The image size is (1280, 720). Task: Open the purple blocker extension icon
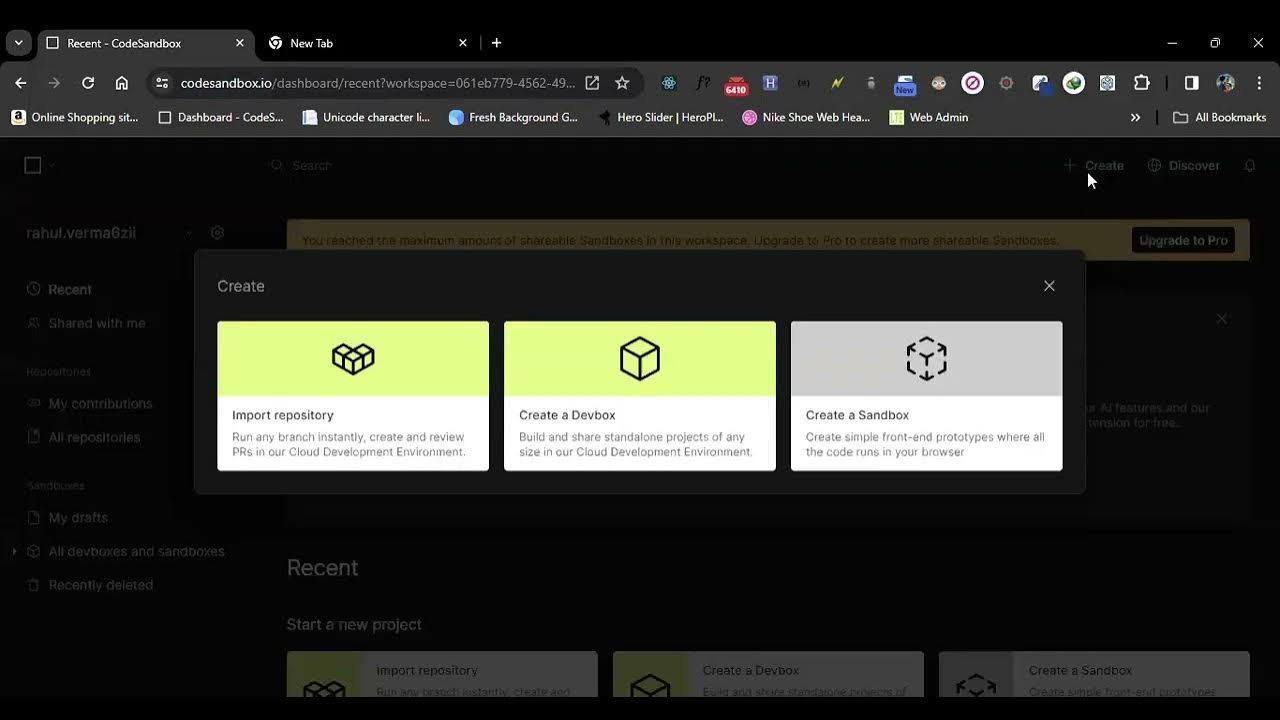972,83
